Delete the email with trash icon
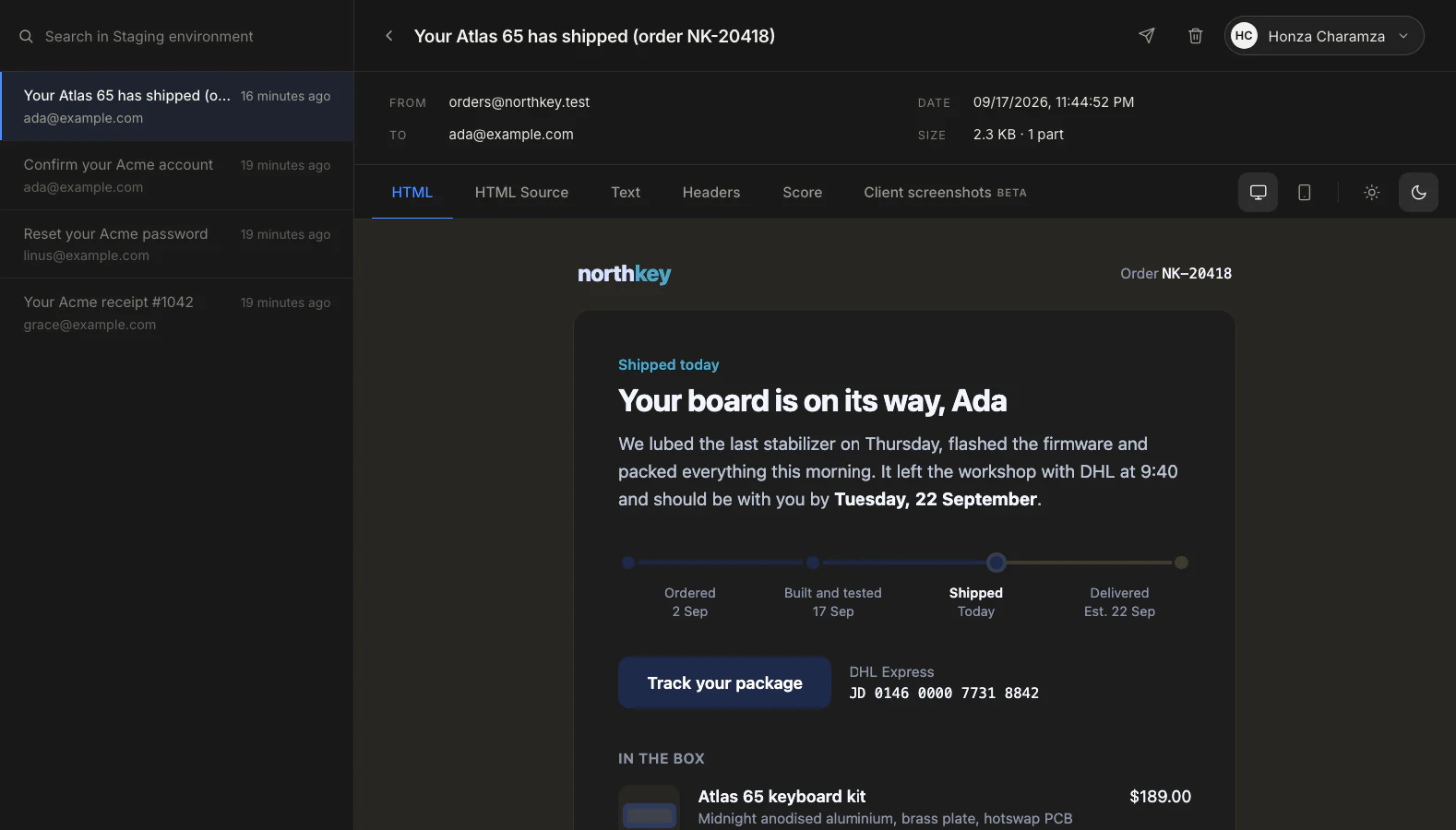Screen dimensions: 1456x830 click(1196, 36)
